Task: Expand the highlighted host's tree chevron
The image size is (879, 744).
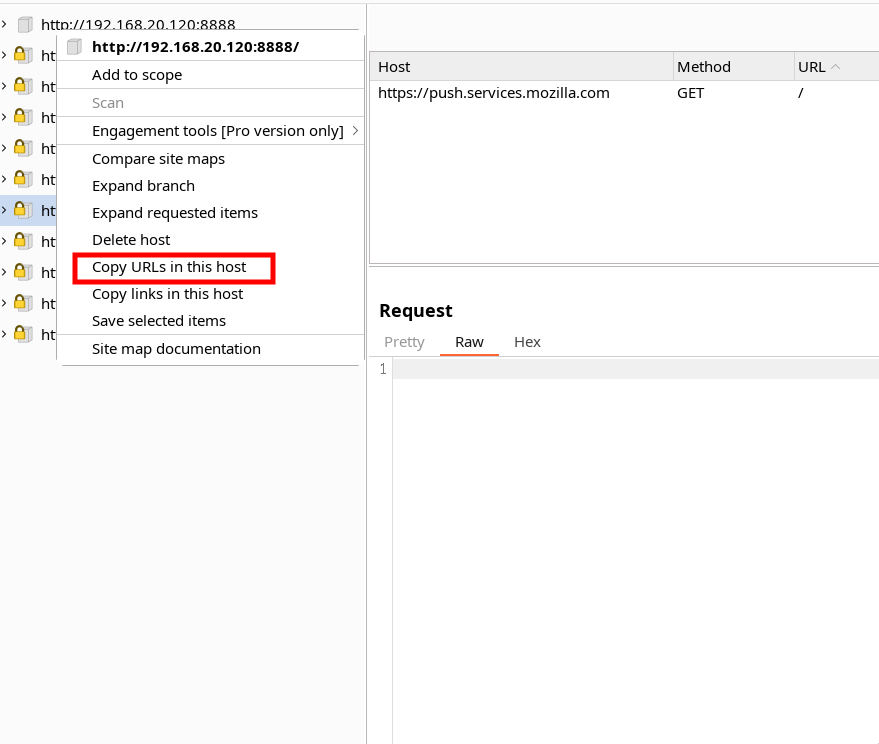Action: (5, 210)
